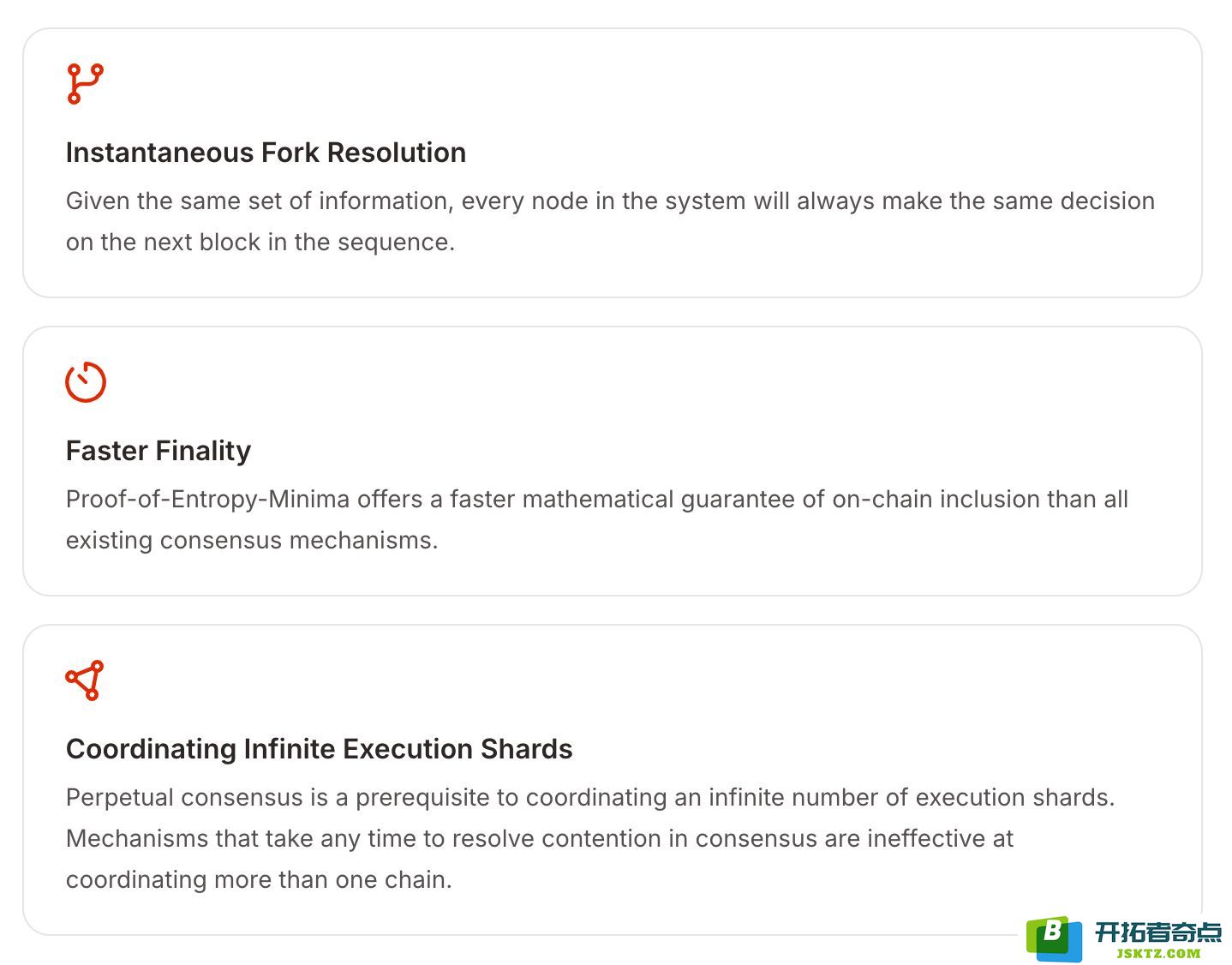This screenshot has height=965, width=1232.
Task: Click the green B logo watermark
Action: pyautogui.click(x=1054, y=938)
